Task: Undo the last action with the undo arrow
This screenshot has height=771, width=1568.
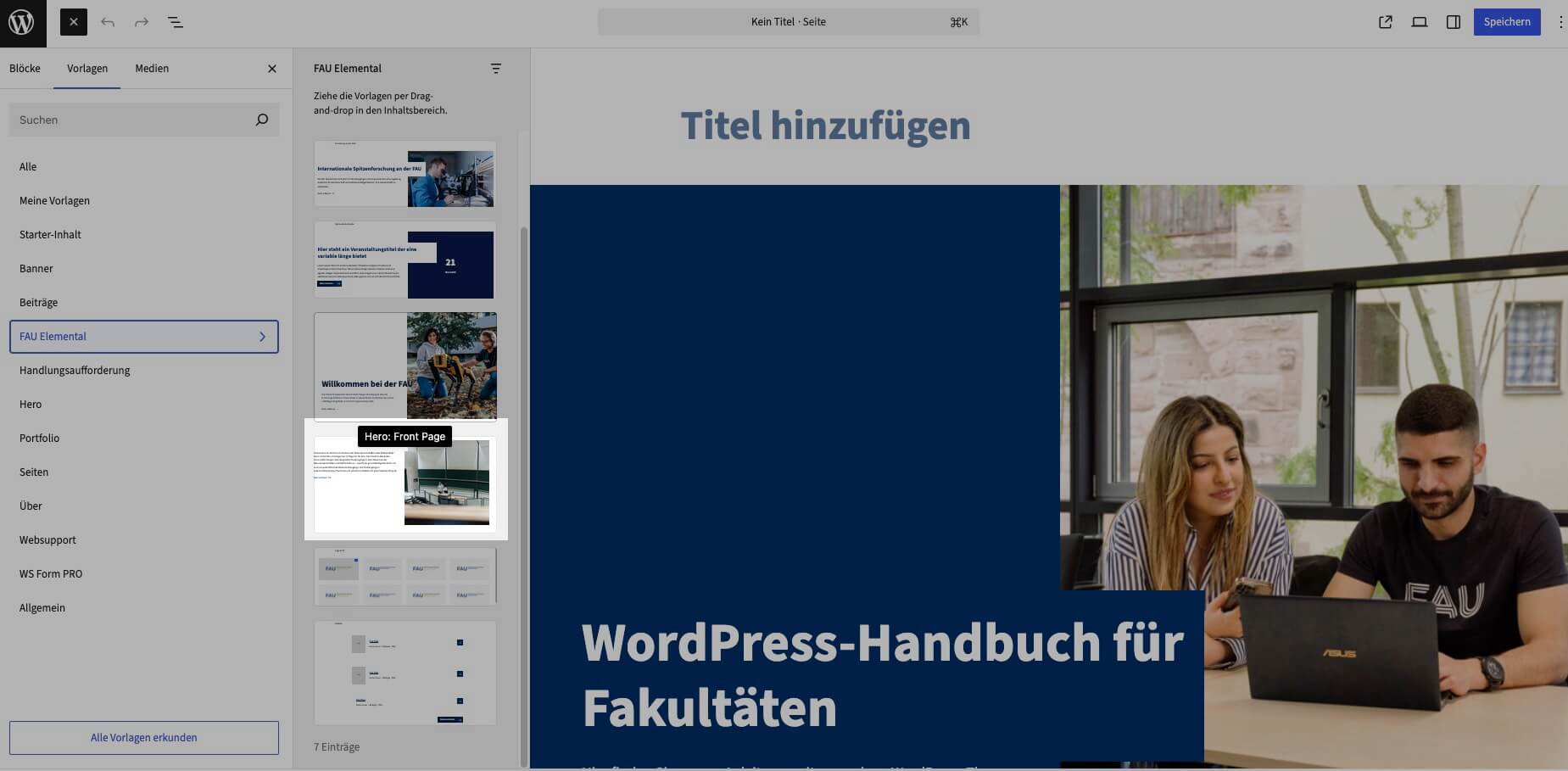Action: 109,22
